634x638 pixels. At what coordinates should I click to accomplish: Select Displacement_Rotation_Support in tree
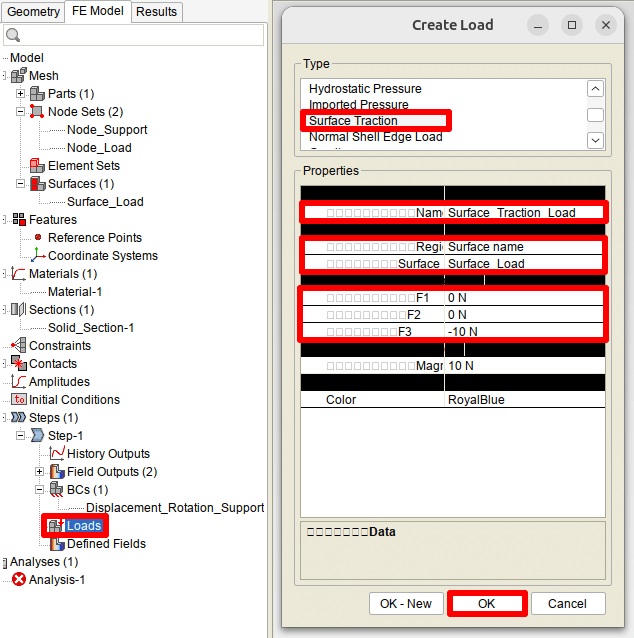175,507
